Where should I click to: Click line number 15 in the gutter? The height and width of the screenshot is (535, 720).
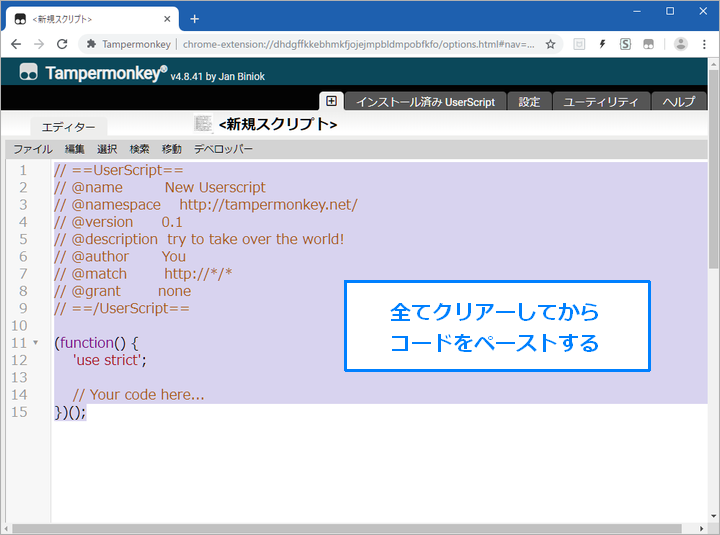tap(19, 412)
